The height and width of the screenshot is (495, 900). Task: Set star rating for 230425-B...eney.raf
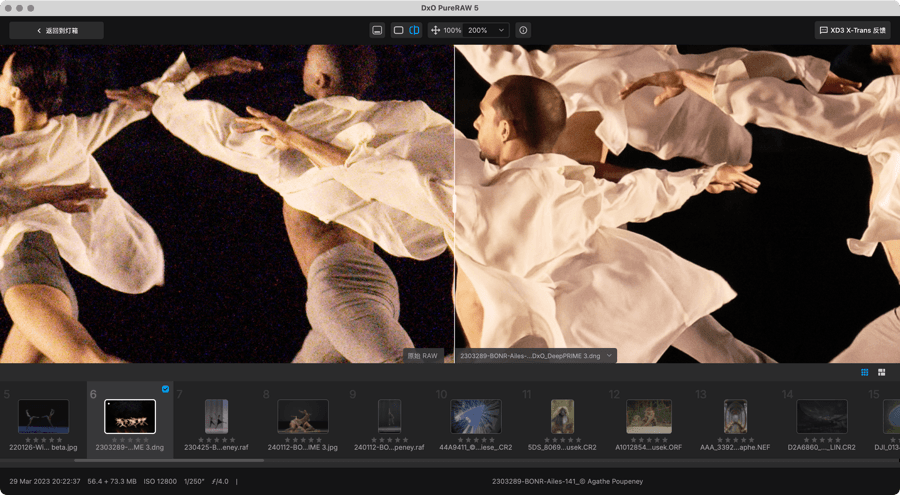(216, 440)
